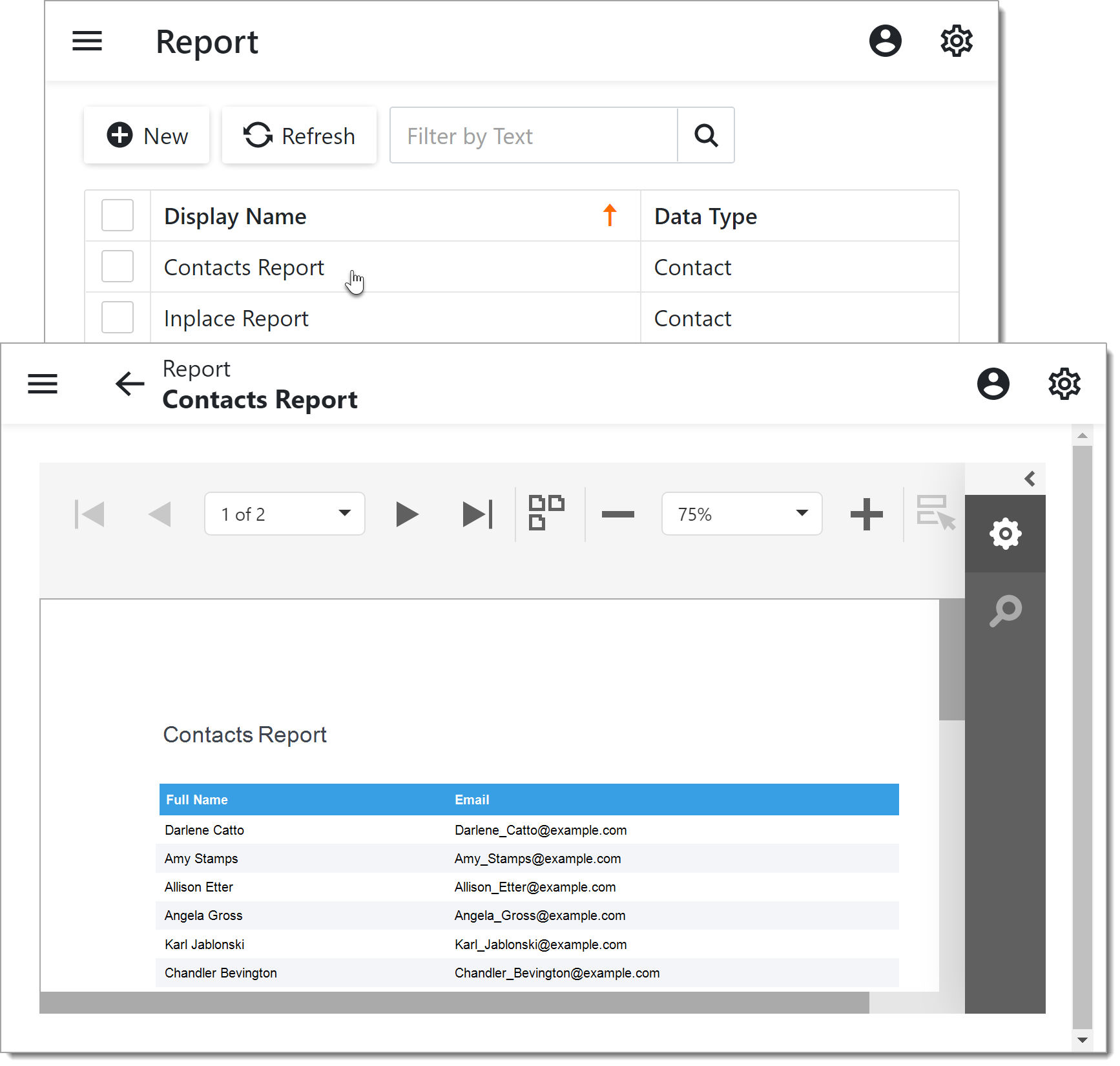
Task: Collapse the right side panel chevron
Action: (1030, 479)
